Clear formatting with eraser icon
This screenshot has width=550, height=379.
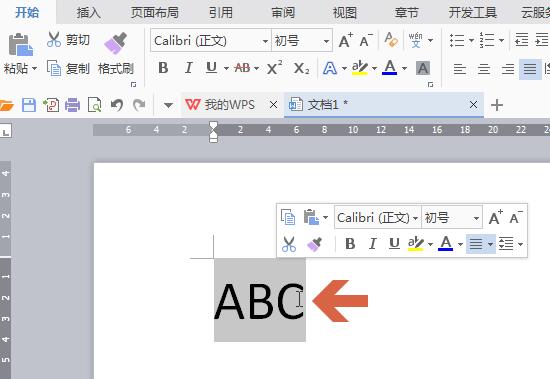click(x=391, y=40)
